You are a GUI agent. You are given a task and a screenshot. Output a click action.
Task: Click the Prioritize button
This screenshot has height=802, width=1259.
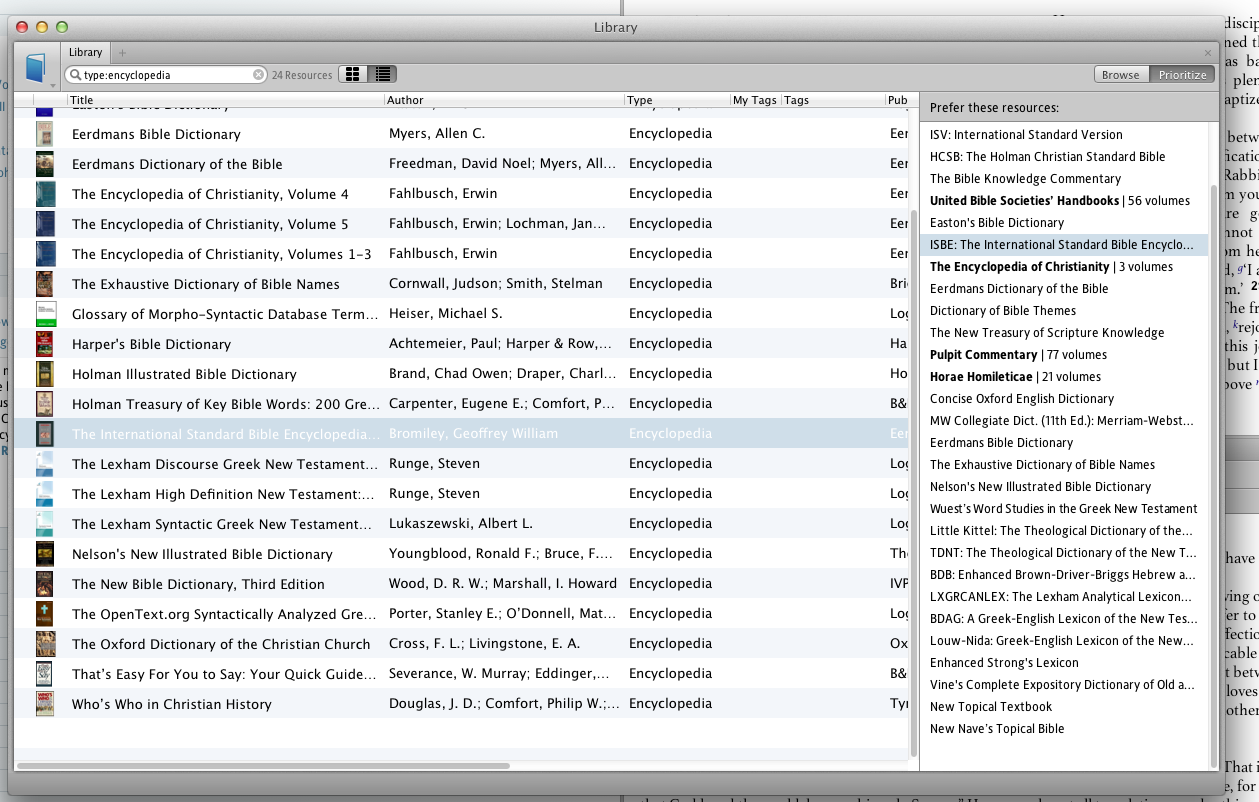(1182, 75)
